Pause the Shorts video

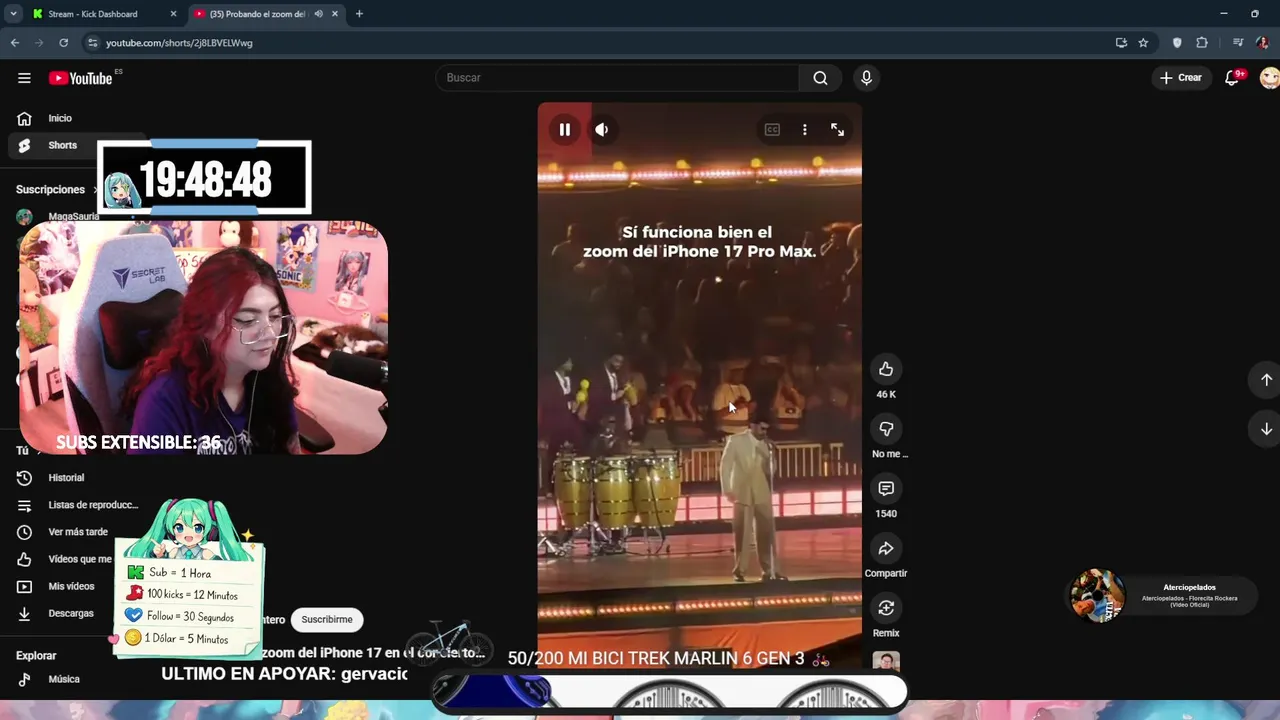tap(565, 129)
